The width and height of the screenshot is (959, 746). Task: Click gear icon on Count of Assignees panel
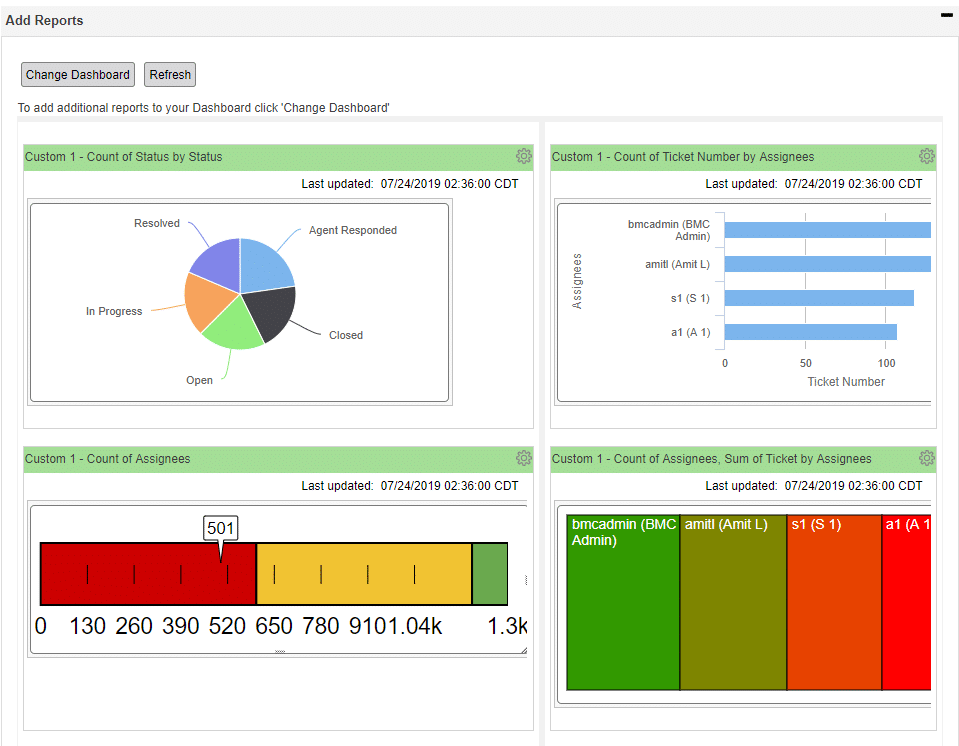[x=524, y=458]
